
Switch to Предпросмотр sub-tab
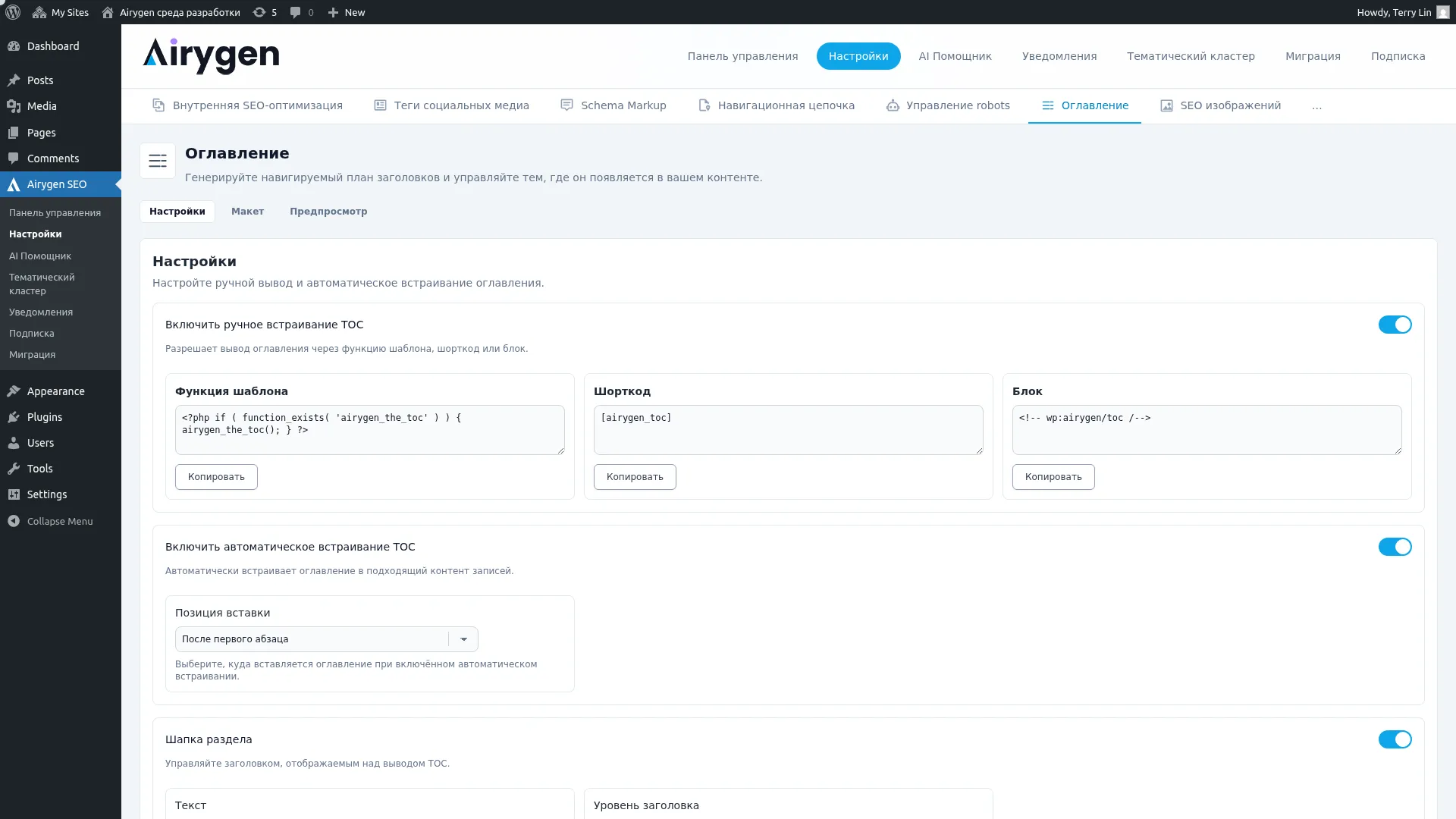click(328, 212)
